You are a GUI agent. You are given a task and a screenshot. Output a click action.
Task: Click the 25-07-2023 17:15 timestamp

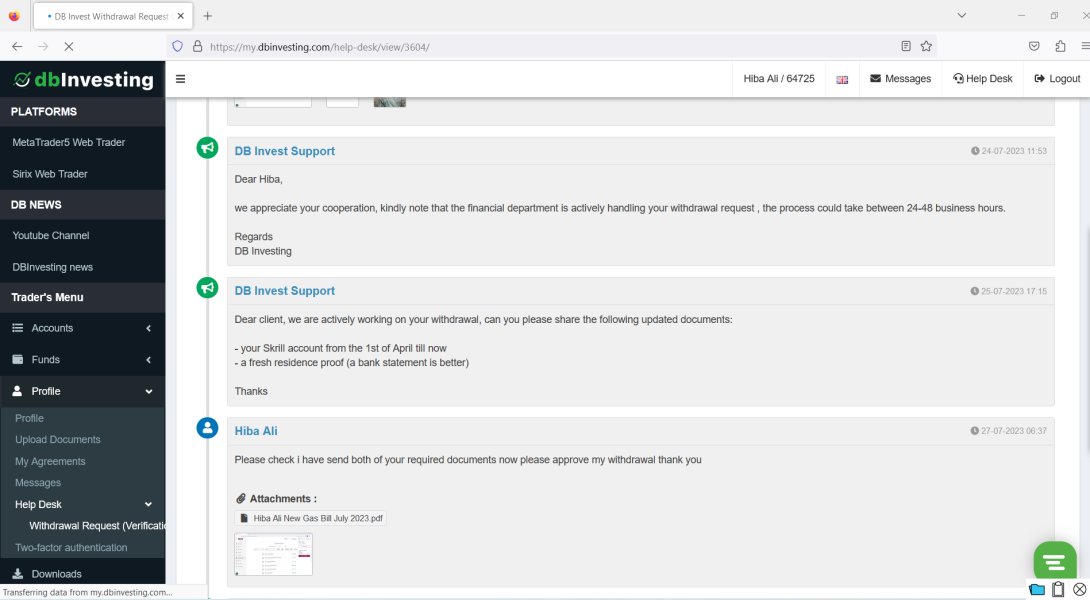pyautogui.click(x=1009, y=291)
